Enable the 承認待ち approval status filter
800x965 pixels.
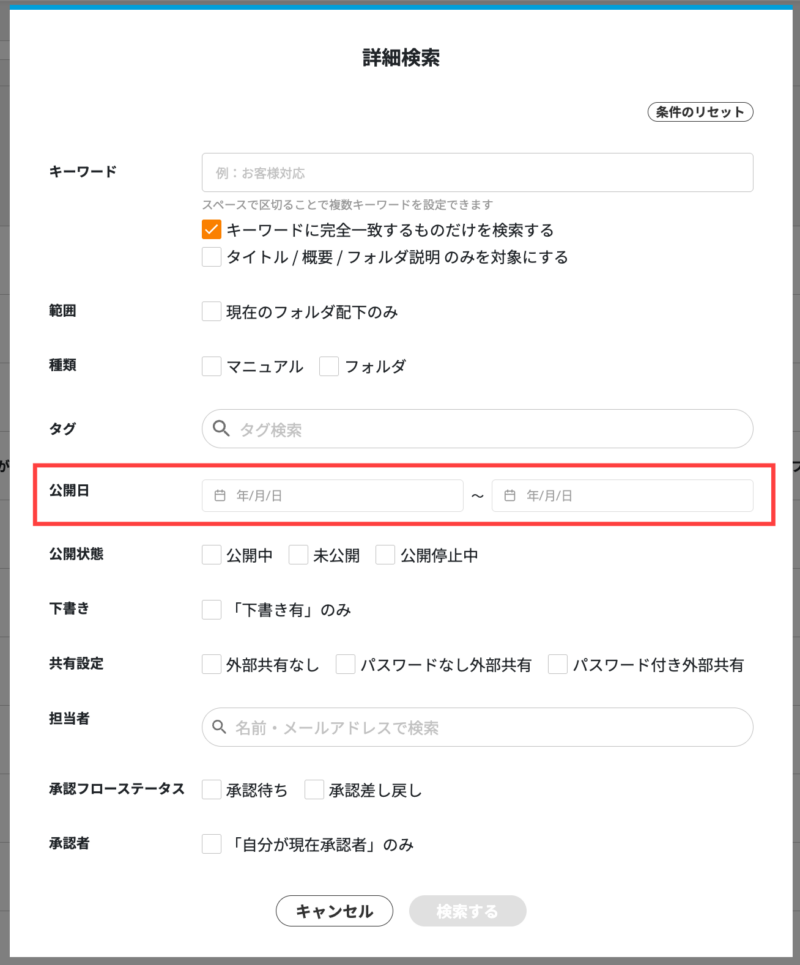coord(210,789)
